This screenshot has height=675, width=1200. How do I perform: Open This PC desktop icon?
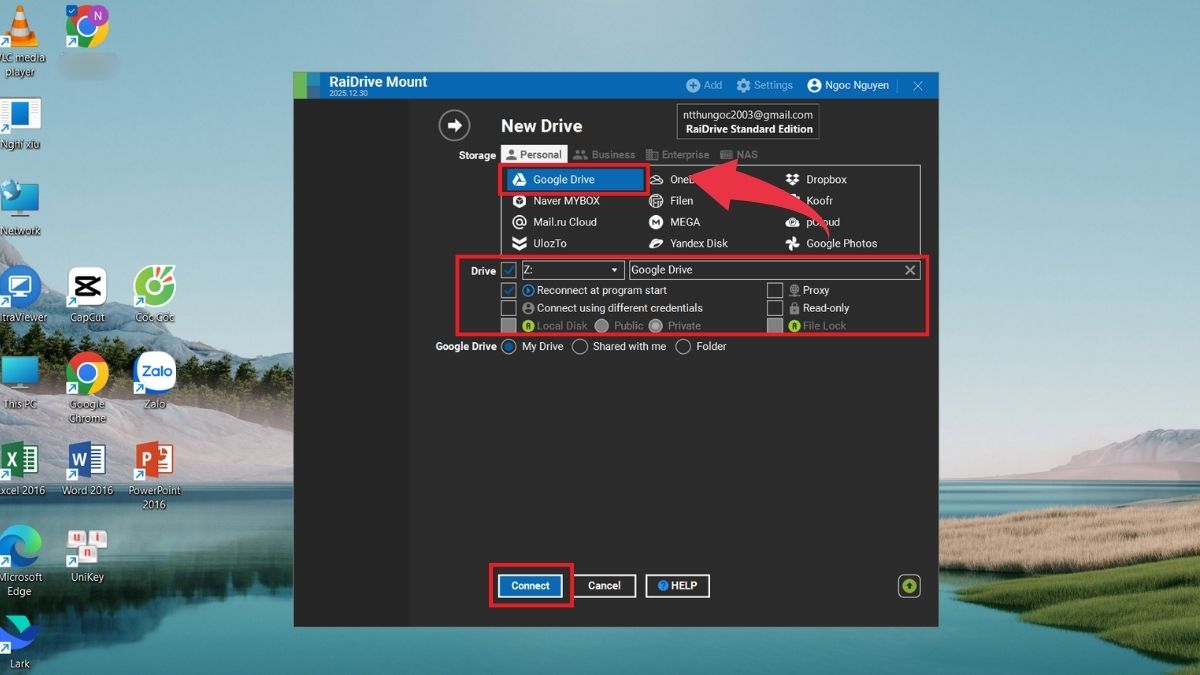tap(19, 382)
